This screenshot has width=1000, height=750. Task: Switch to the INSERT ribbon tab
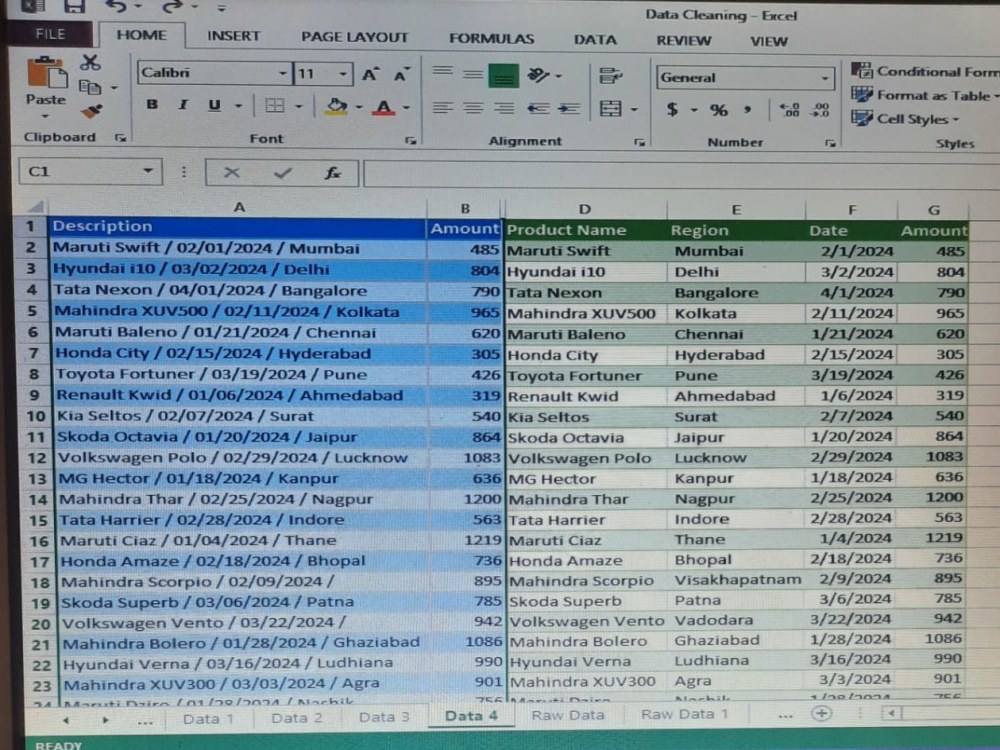233,36
